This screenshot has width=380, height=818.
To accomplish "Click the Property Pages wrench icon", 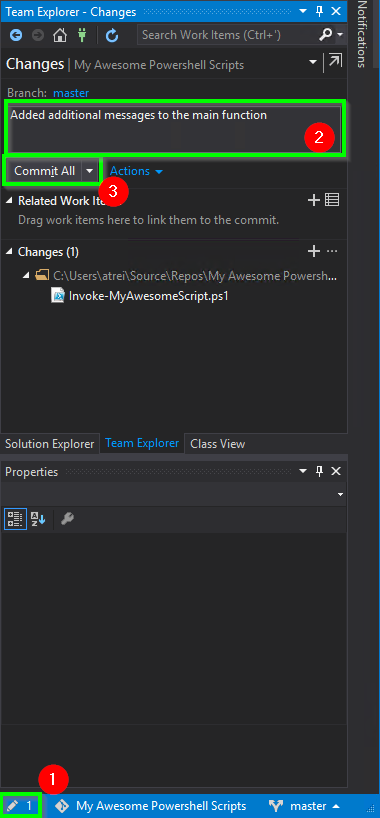I will pyautogui.click(x=67, y=519).
